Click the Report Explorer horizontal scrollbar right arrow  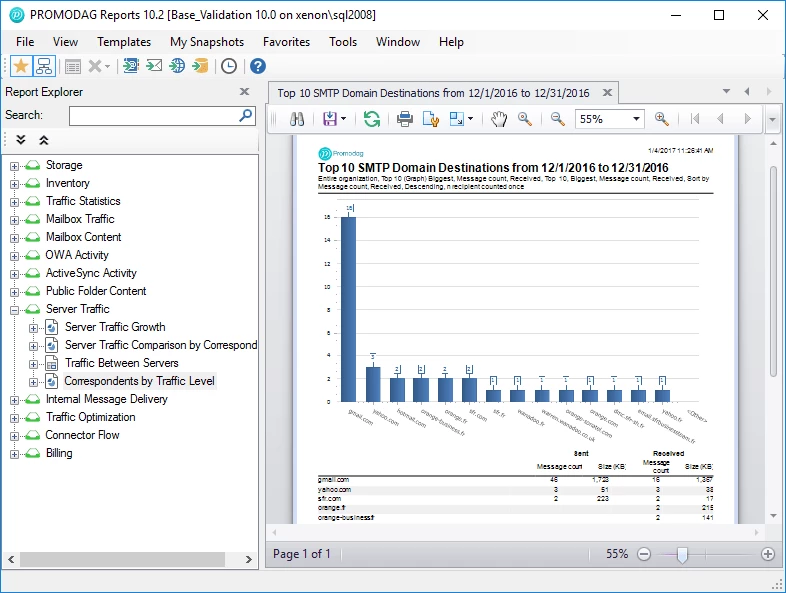tap(248, 559)
